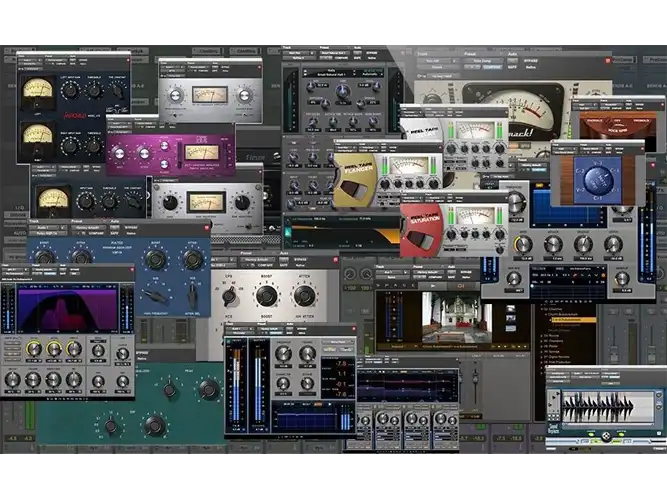
Task: Turn Pro Limiter threshold knob
Action: pos(282,353)
